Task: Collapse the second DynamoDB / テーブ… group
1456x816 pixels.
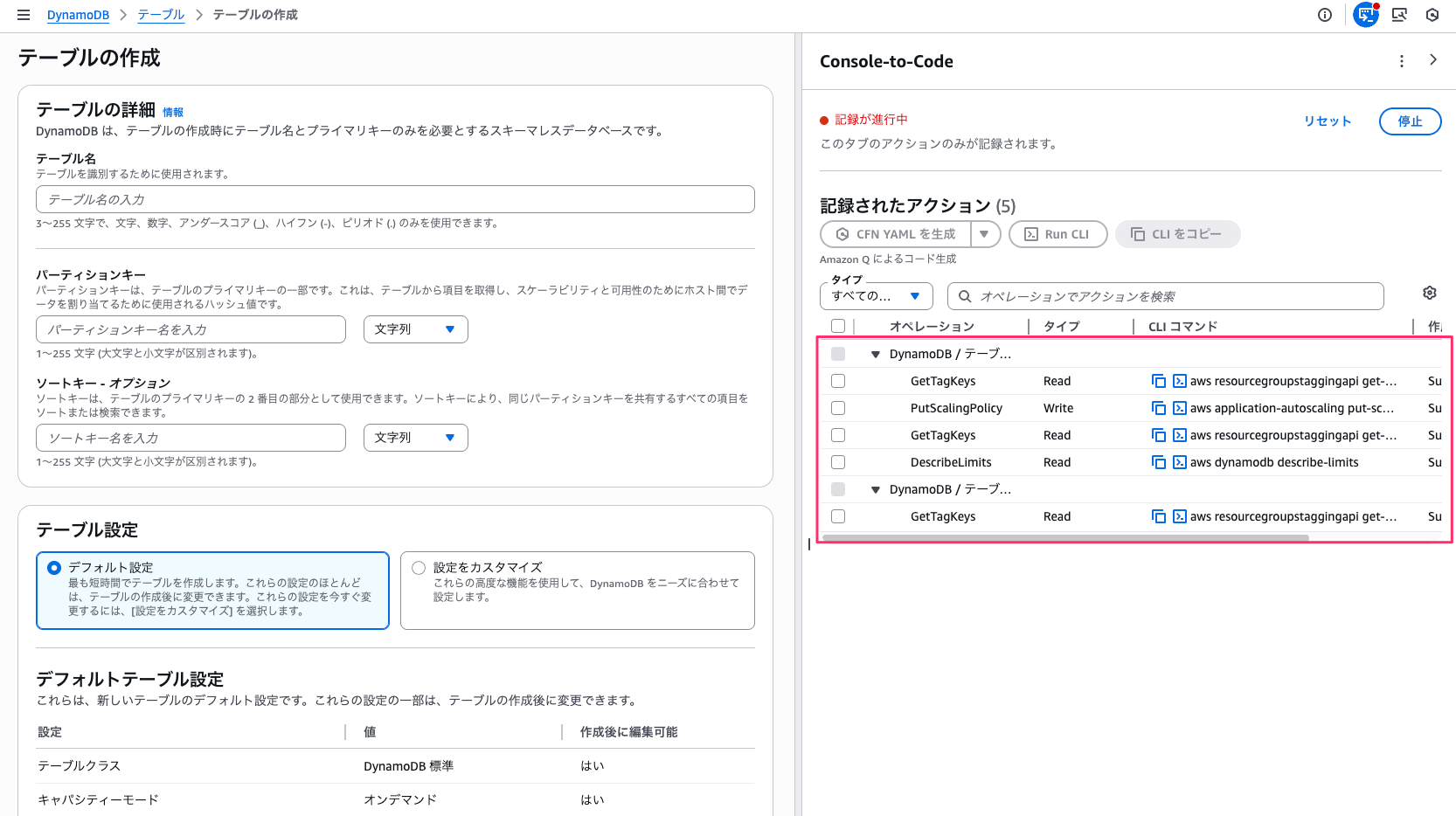Action: [x=876, y=490]
